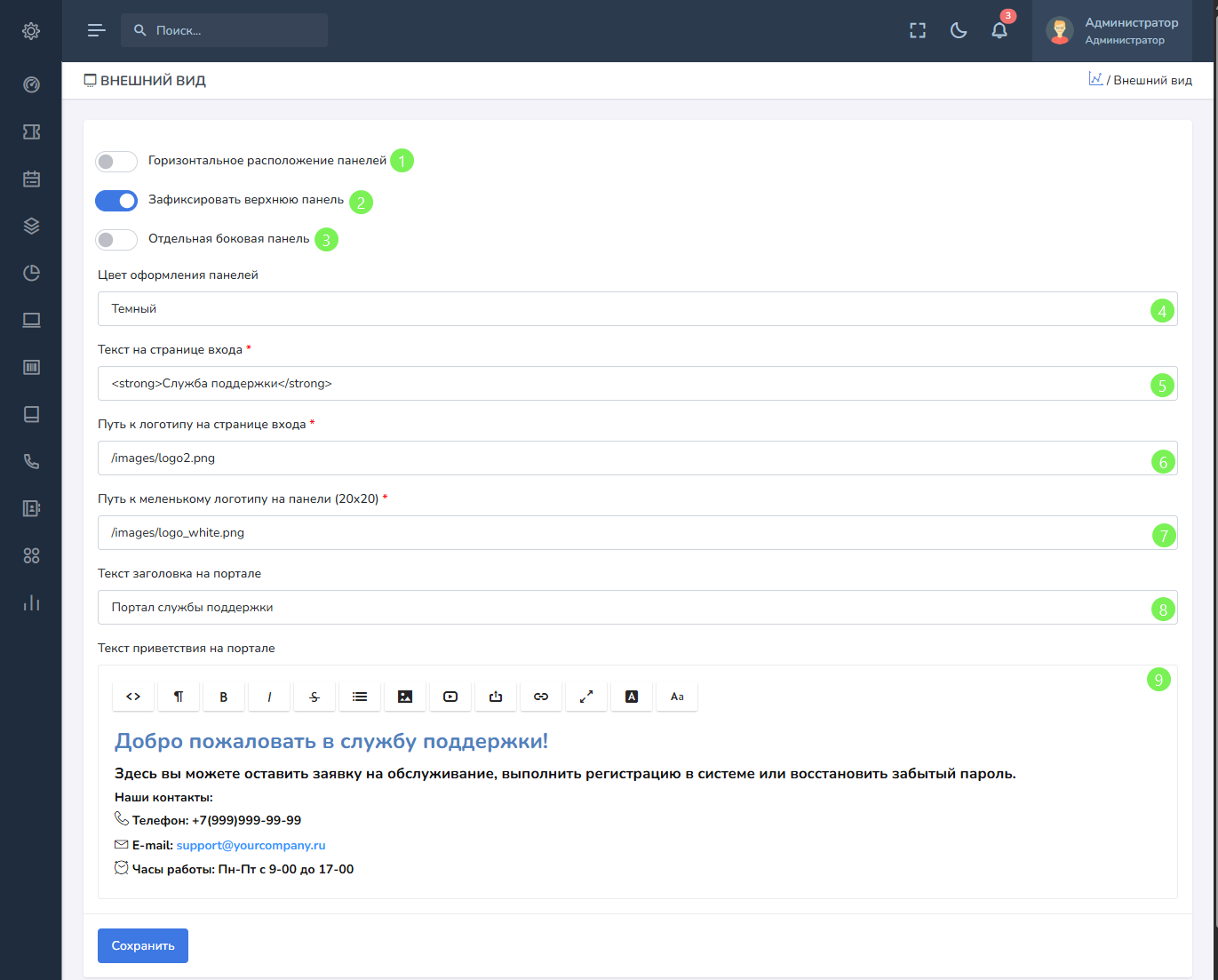This screenshot has width=1218, height=980.
Task: Open the settings gear in sidebar
Action: (31, 31)
